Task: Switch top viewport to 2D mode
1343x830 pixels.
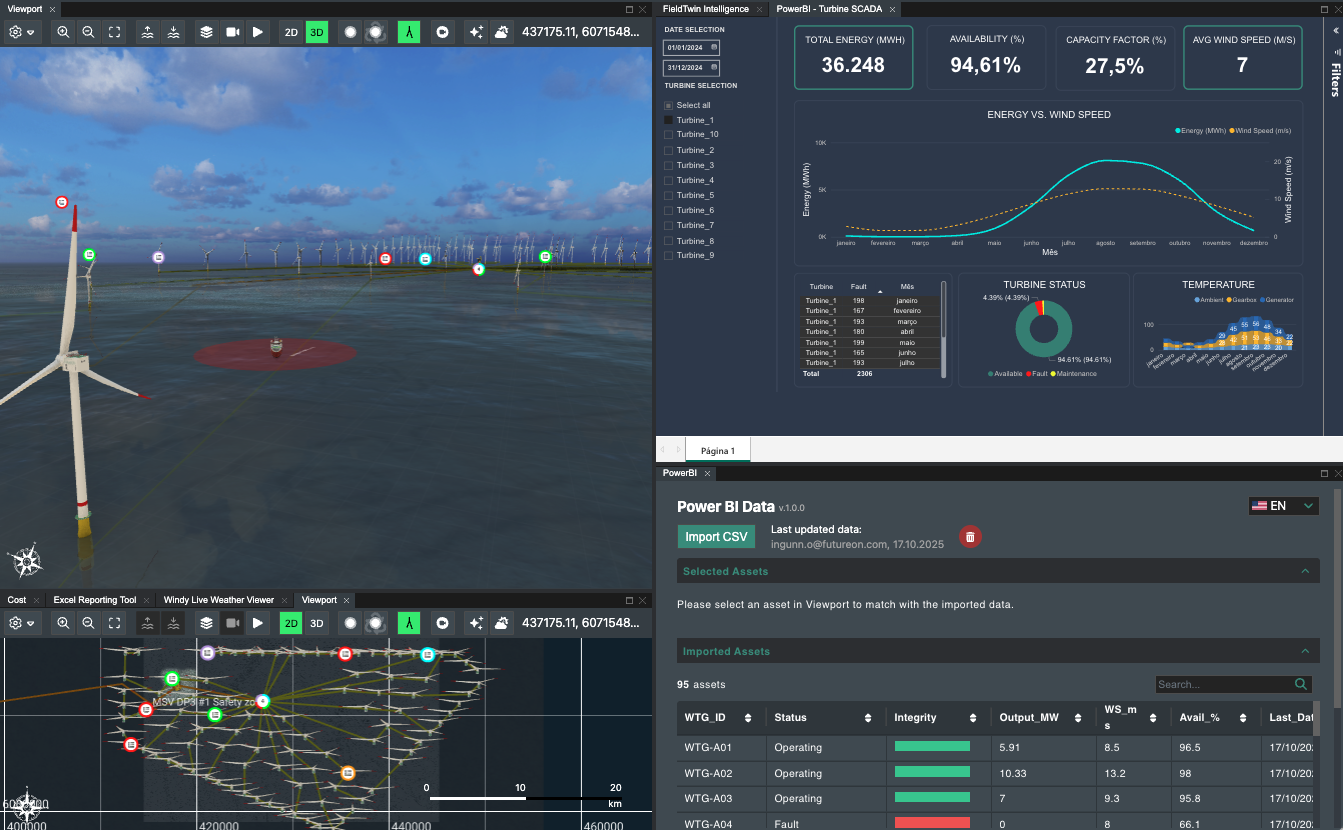Action: [291, 32]
